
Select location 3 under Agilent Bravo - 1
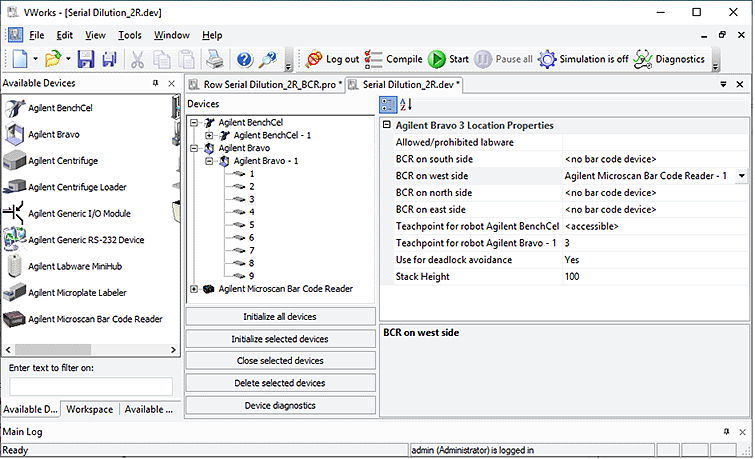tap(251, 199)
